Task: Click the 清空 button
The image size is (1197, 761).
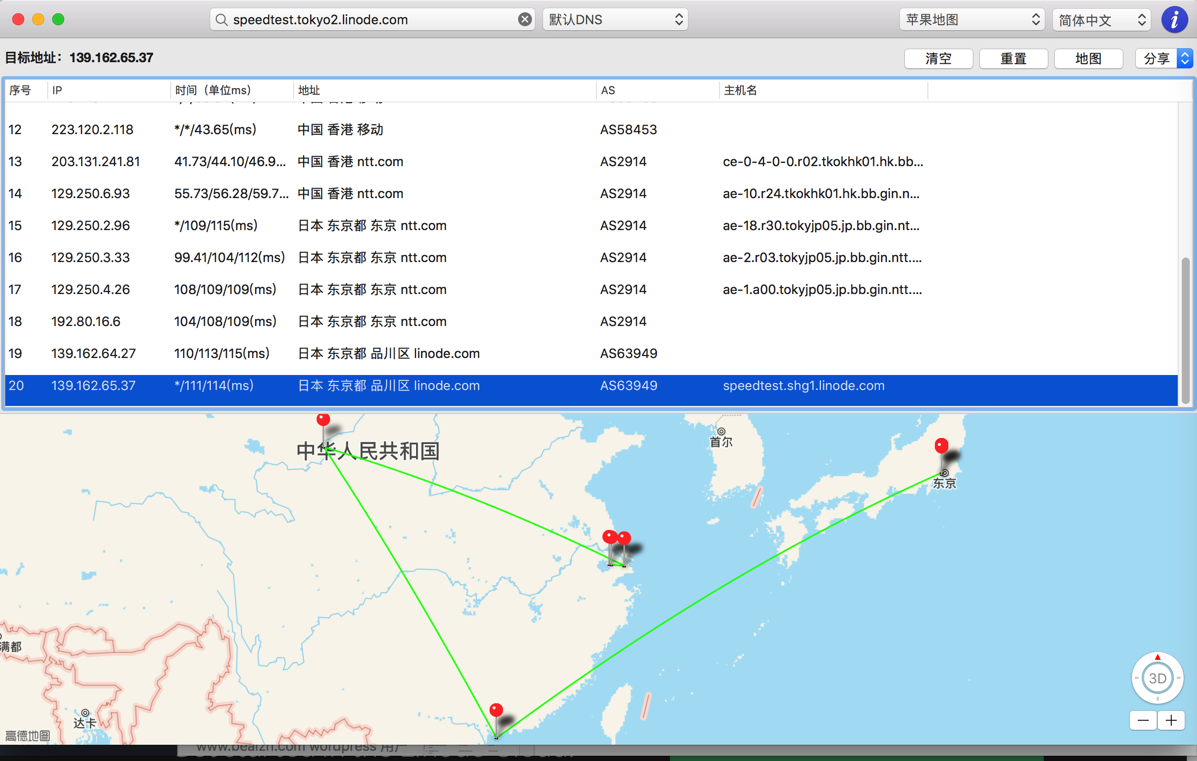Action: (938, 59)
